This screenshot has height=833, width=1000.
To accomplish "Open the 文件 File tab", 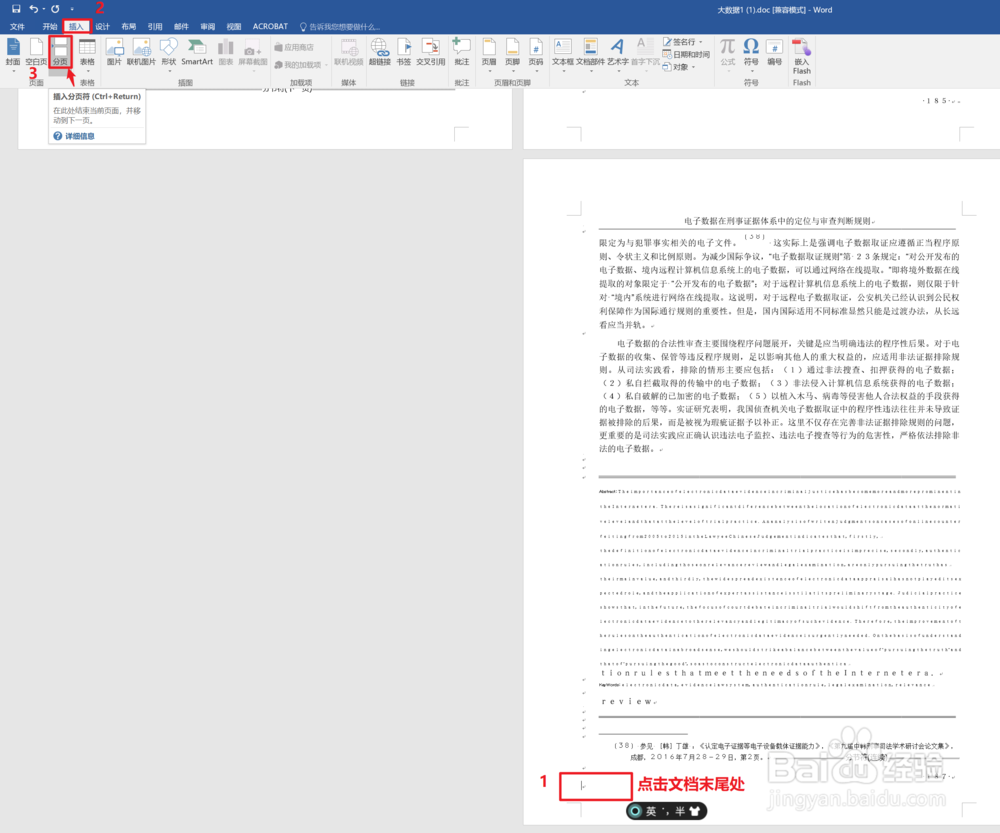I will (x=17, y=27).
